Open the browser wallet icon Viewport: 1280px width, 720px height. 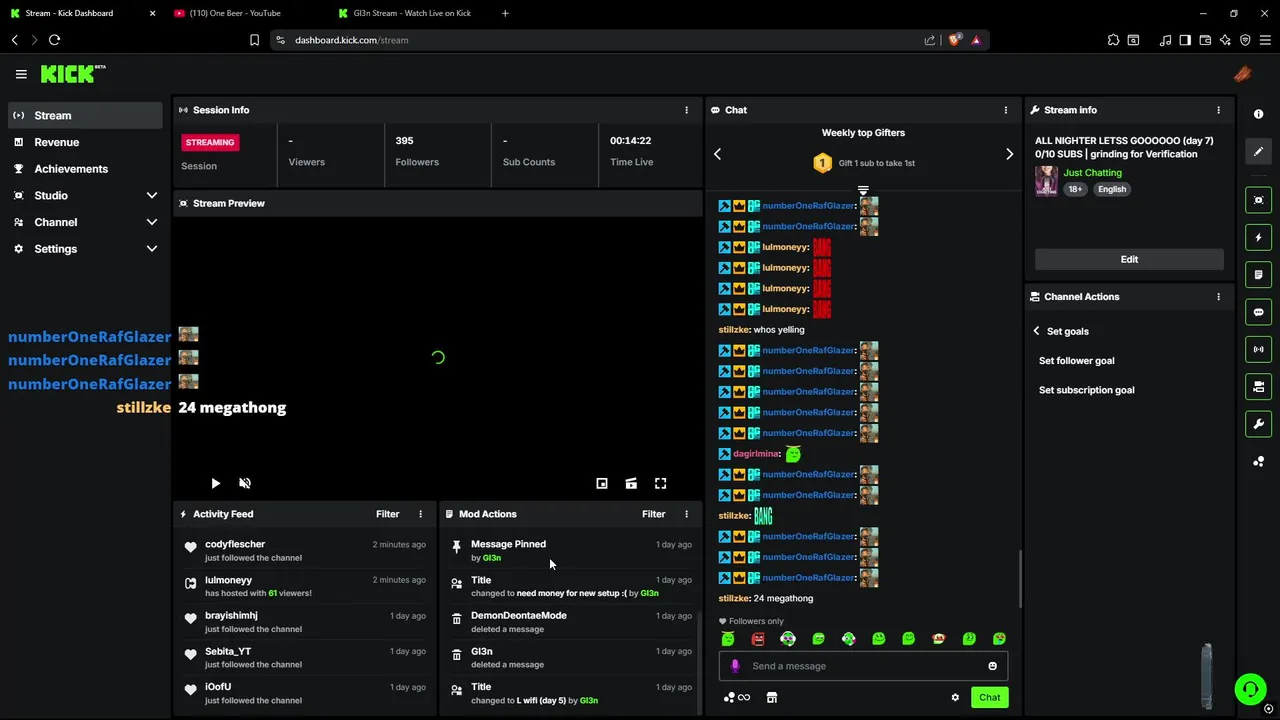(1205, 40)
